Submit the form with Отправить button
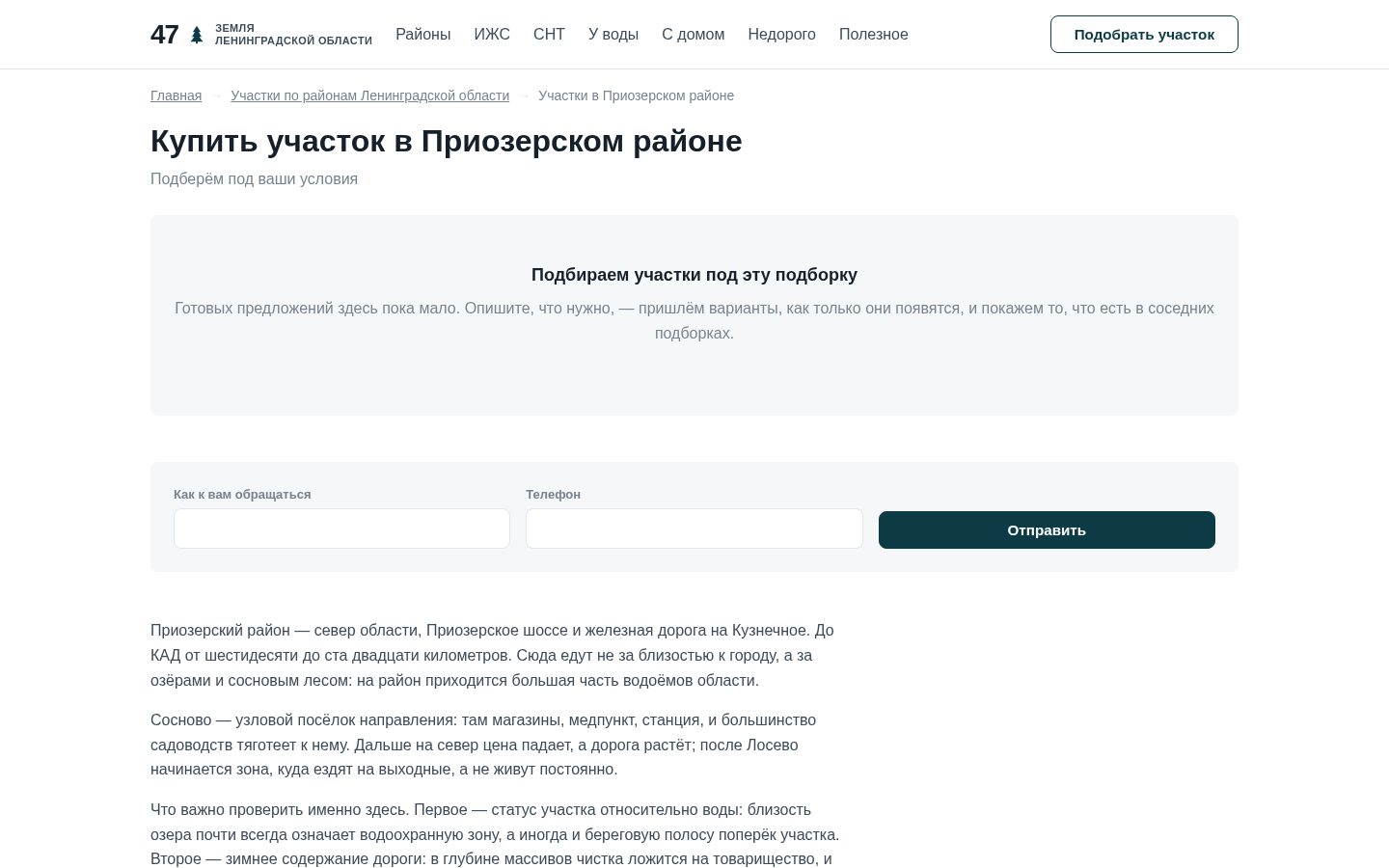Screen dimensions: 1389x868 tap(1047, 529)
